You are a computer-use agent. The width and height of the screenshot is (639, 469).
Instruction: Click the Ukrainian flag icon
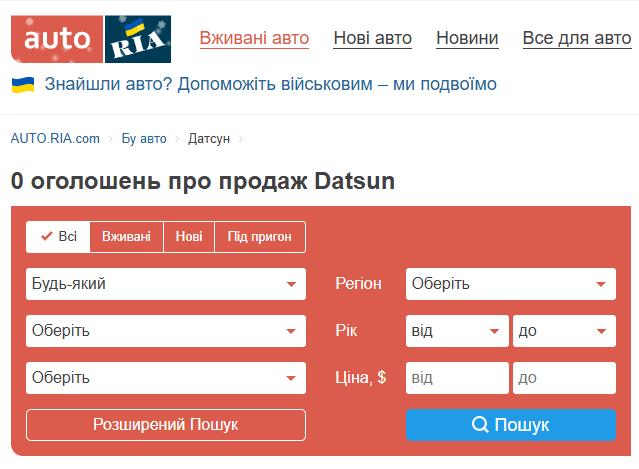tap(23, 84)
